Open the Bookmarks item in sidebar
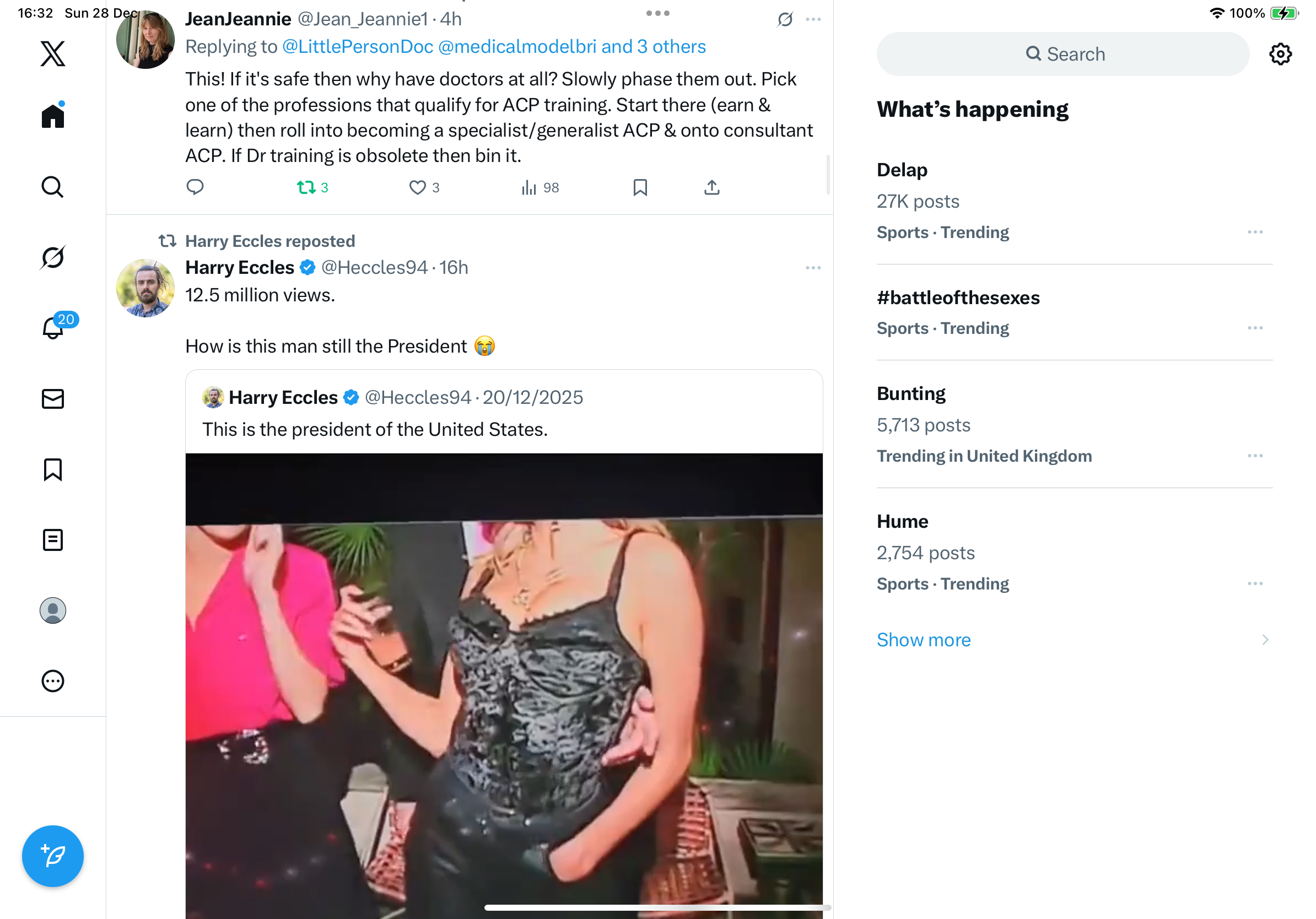This screenshot has height=919, width=1316. pos(53,469)
